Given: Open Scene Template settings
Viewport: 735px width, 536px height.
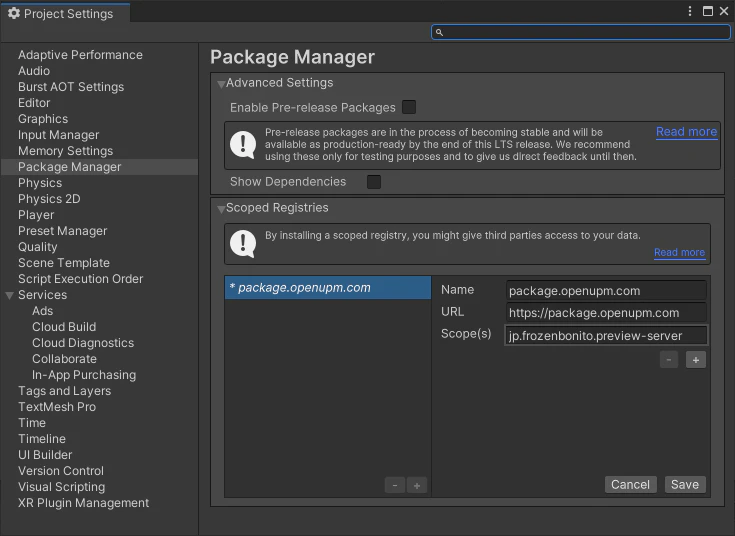Looking at the screenshot, I should click(x=64, y=263).
